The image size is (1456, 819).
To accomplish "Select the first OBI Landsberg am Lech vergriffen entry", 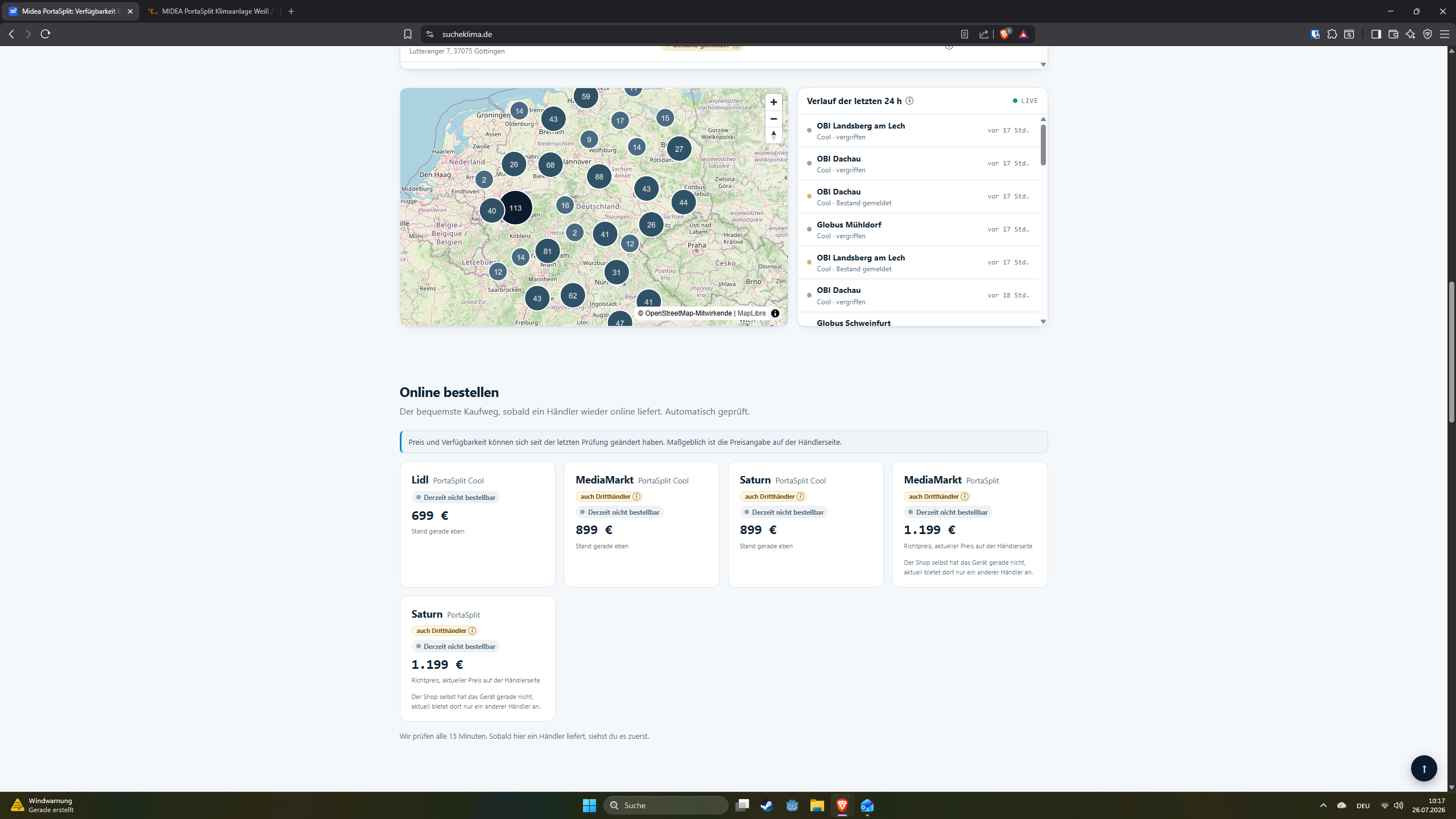I will tap(918, 131).
